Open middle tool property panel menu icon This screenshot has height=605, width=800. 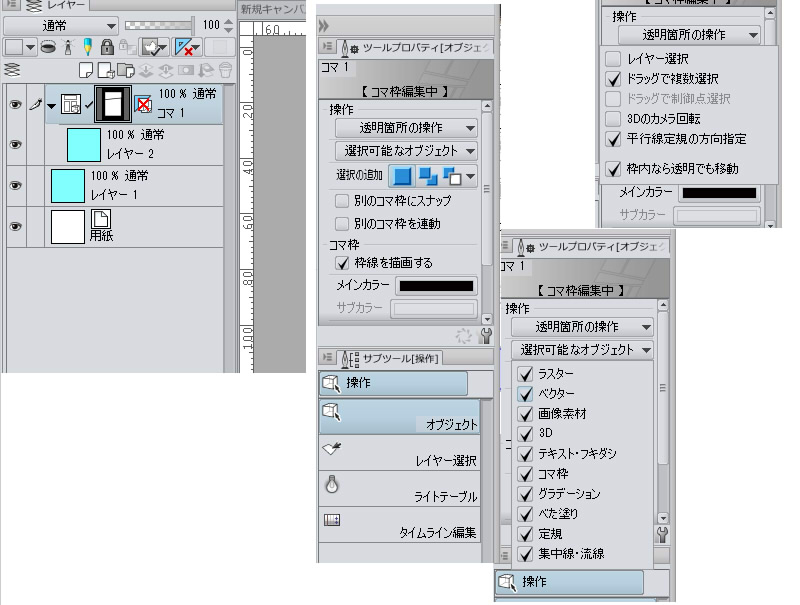click(x=327, y=47)
